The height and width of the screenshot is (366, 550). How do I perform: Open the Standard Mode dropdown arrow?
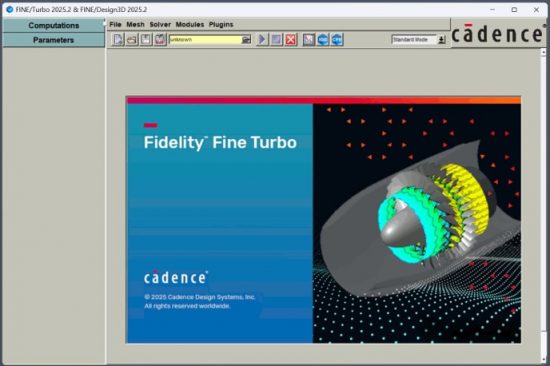pyautogui.click(x=442, y=40)
